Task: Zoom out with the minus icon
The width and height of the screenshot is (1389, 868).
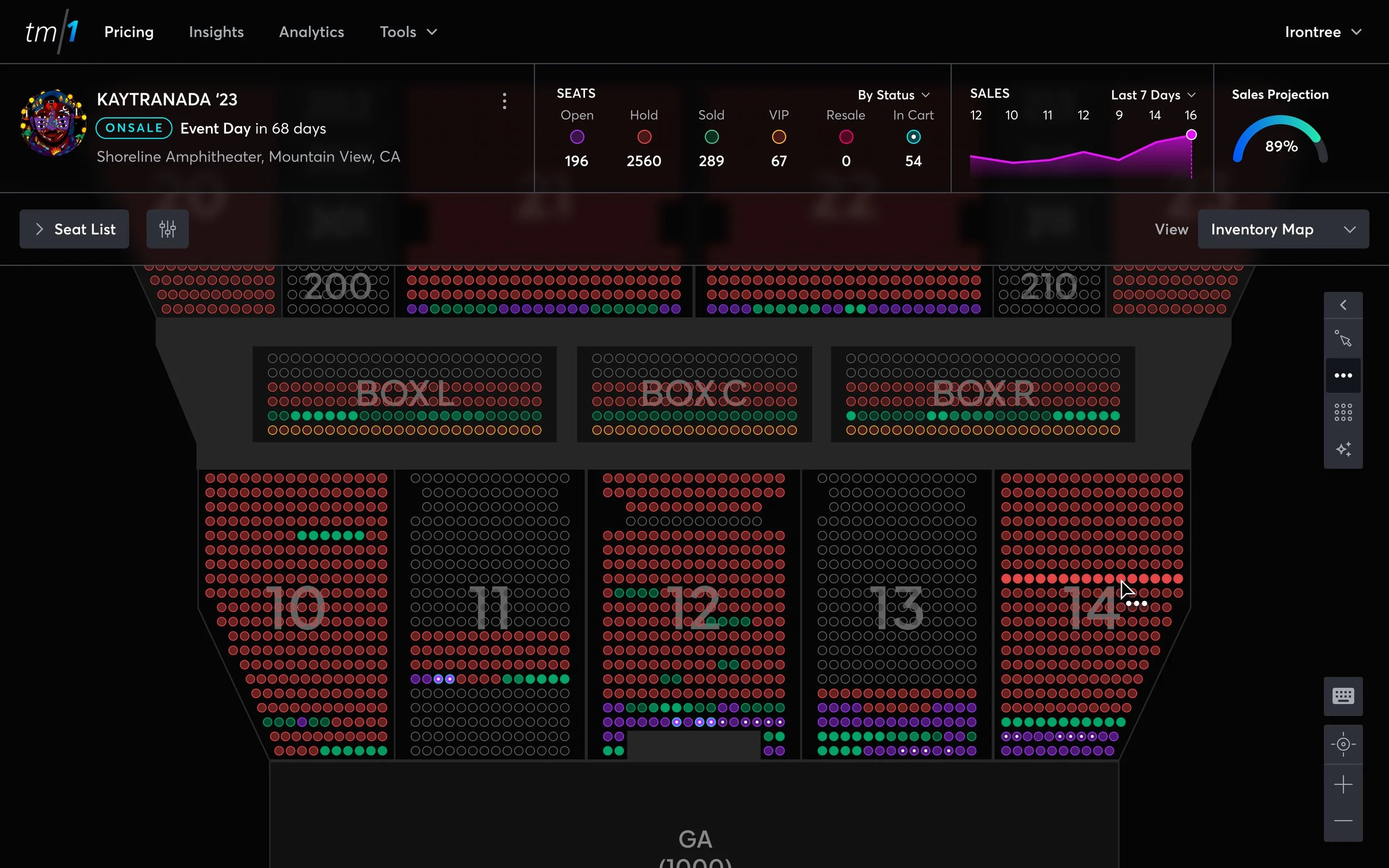Action: point(1342,821)
